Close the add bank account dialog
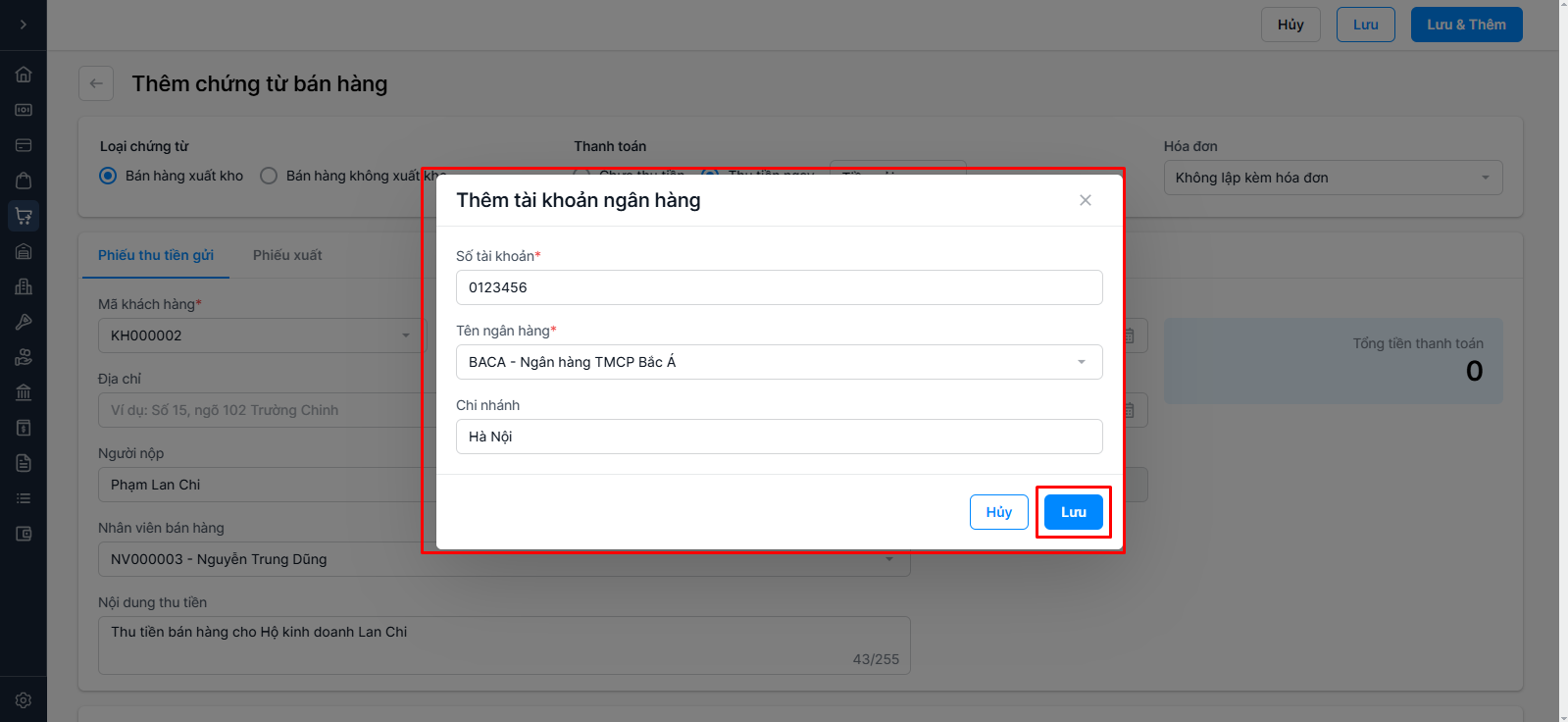 pos(1085,200)
